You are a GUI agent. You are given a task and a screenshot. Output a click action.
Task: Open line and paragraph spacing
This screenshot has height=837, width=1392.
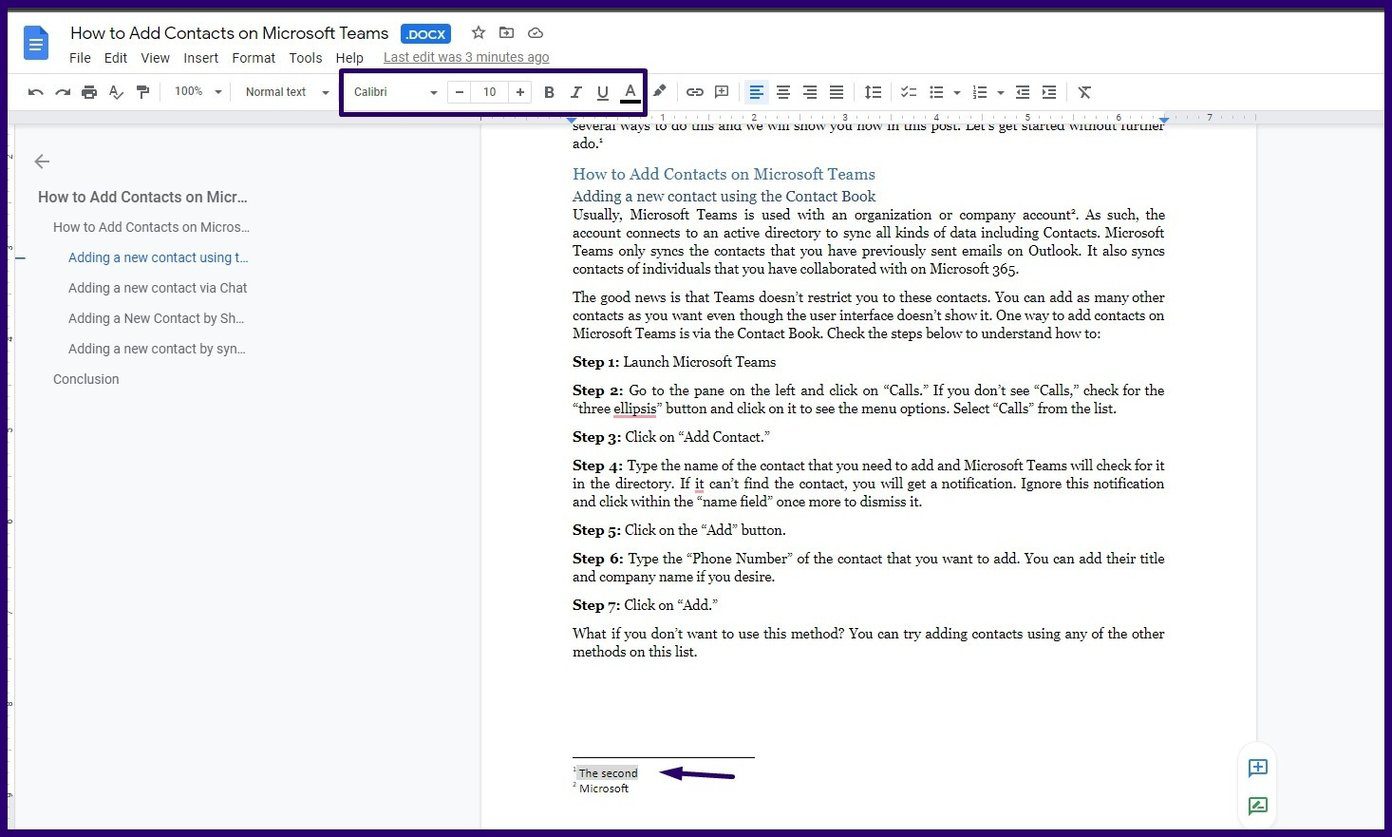pyautogui.click(x=873, y=92)
